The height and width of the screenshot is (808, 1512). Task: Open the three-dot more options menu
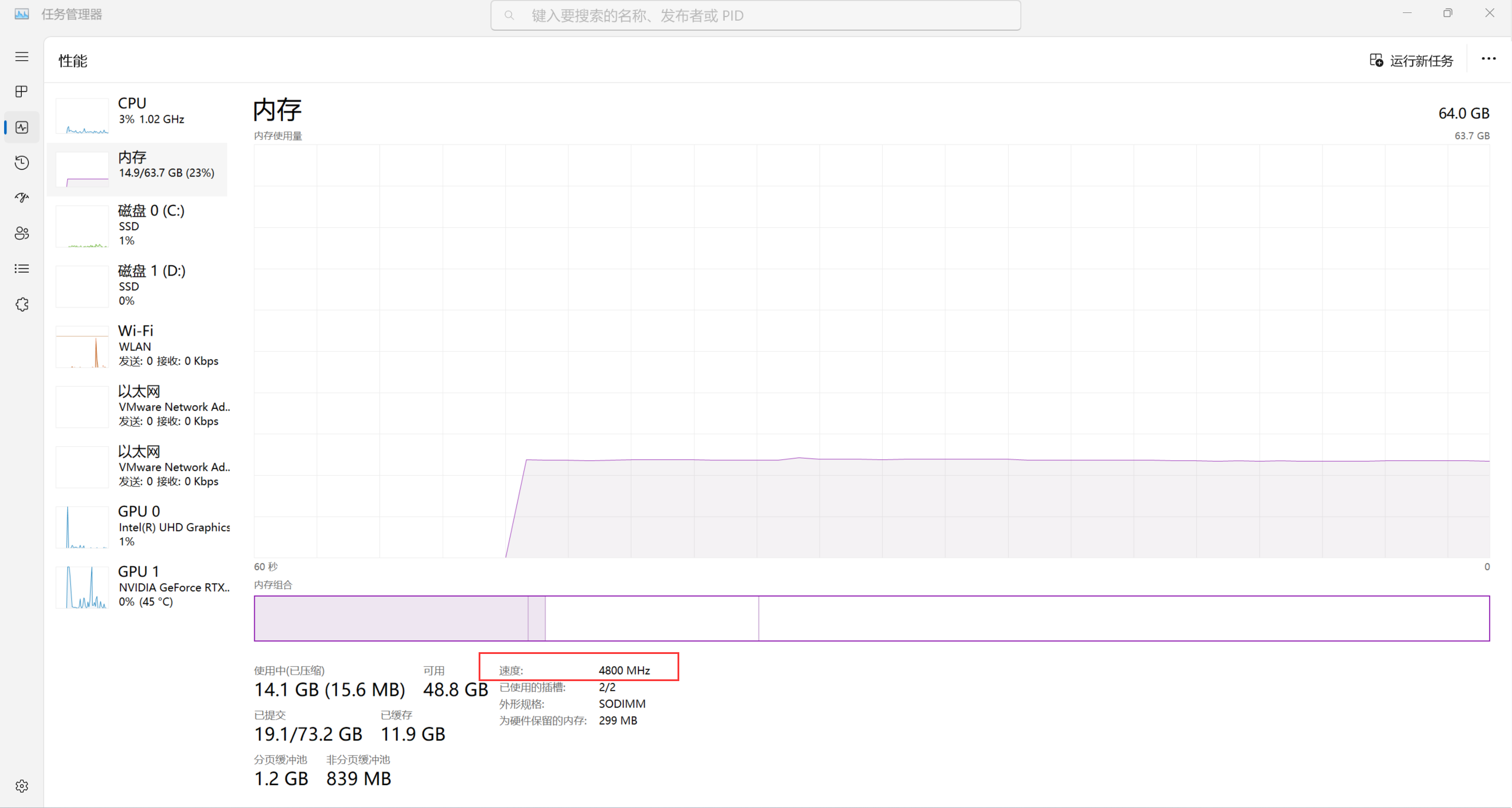tap(1488, 58)
